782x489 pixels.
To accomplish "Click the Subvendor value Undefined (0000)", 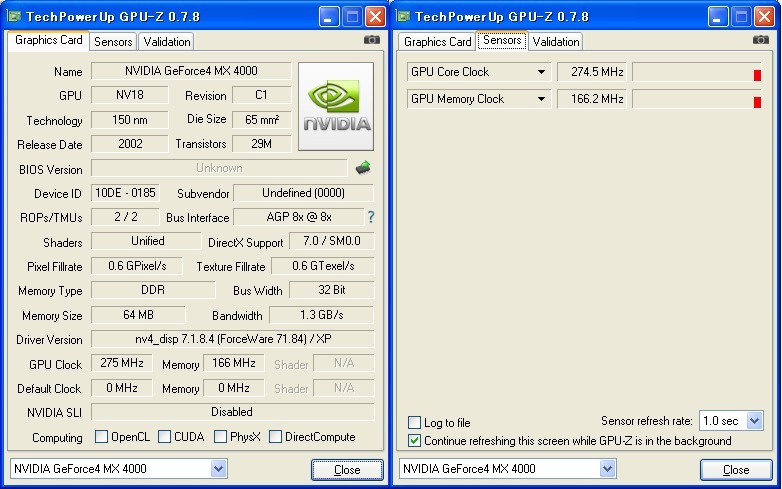I will [303, 193].
